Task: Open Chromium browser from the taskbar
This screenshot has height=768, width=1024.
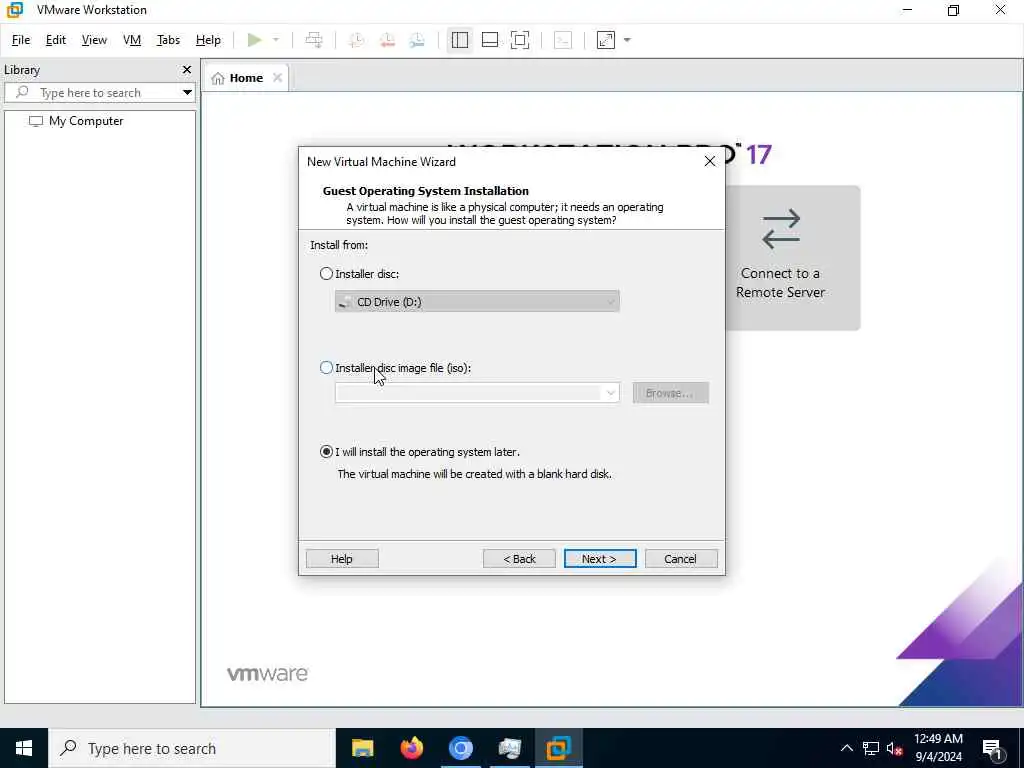Action: pos(460,748)
